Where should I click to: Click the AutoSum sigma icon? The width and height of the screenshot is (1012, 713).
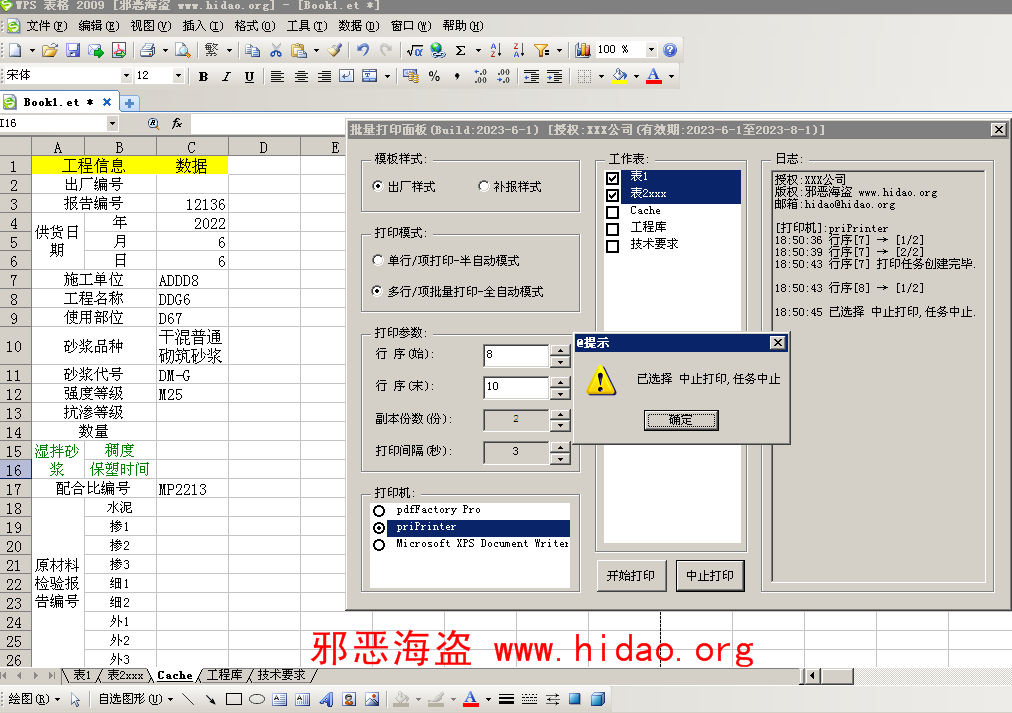(460, 50)
